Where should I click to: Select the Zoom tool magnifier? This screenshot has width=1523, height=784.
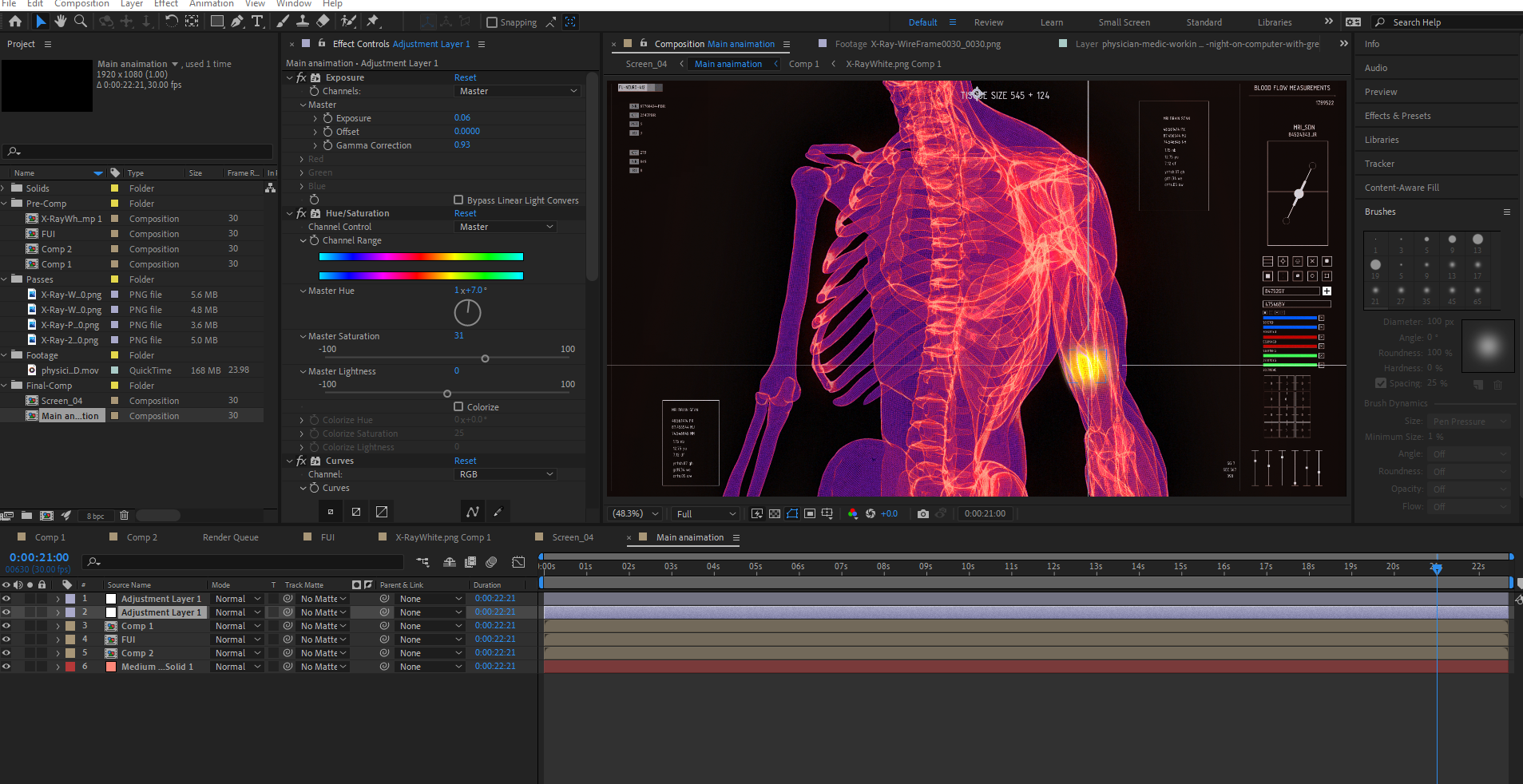pos(81,22)
